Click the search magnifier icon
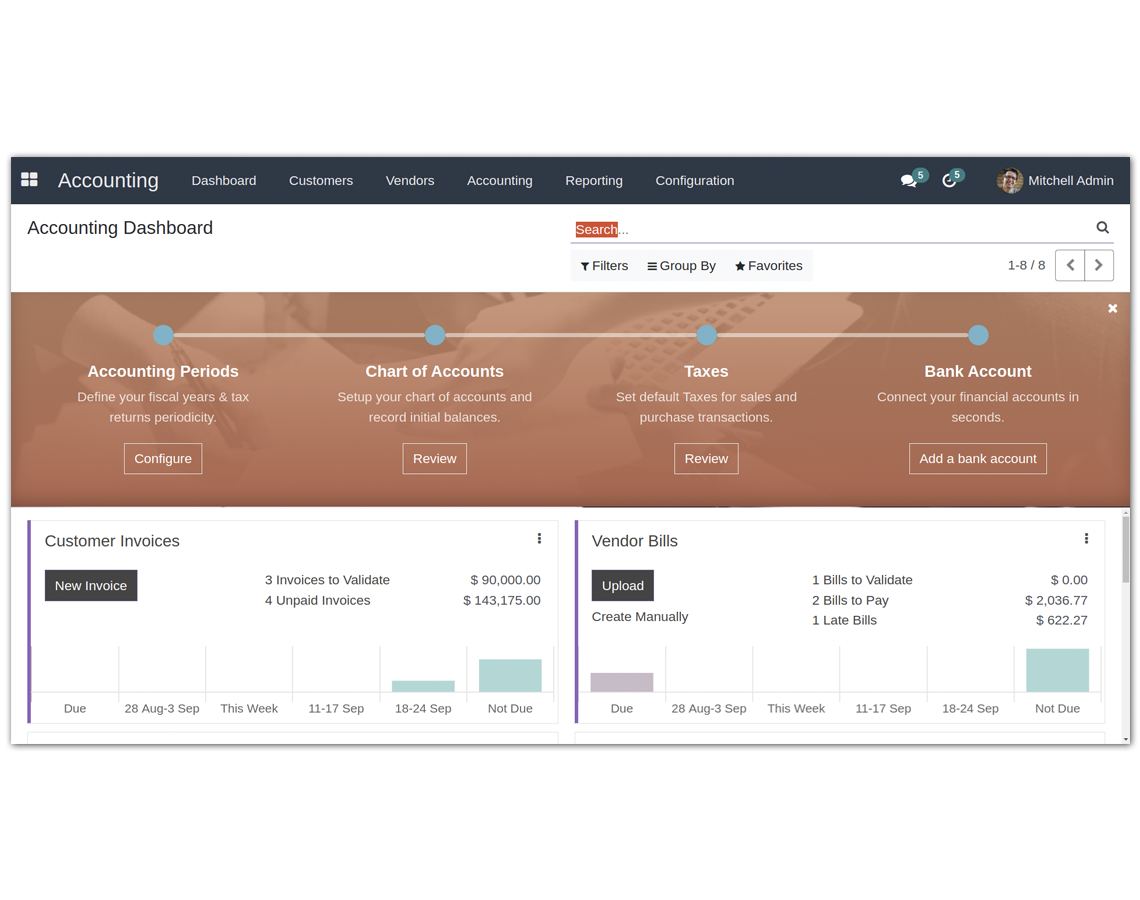Image resolution: width=1140 pixels, height=900 pixels. tap(1102, 228)
